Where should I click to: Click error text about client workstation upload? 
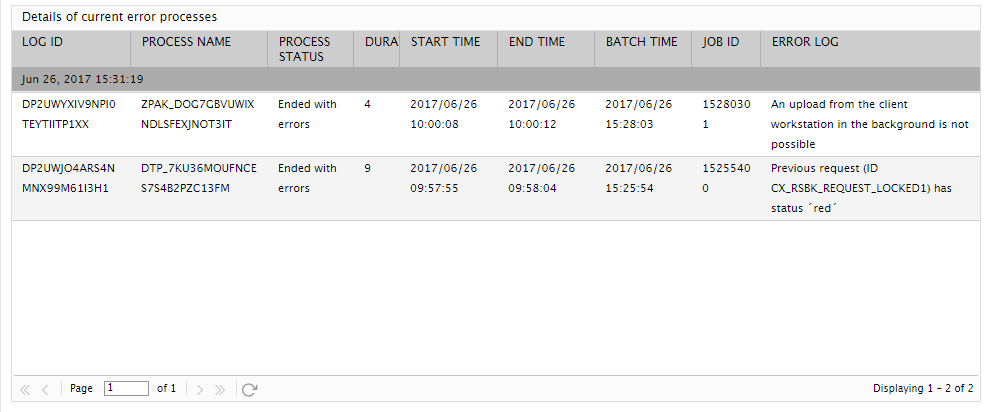(870, 124)
